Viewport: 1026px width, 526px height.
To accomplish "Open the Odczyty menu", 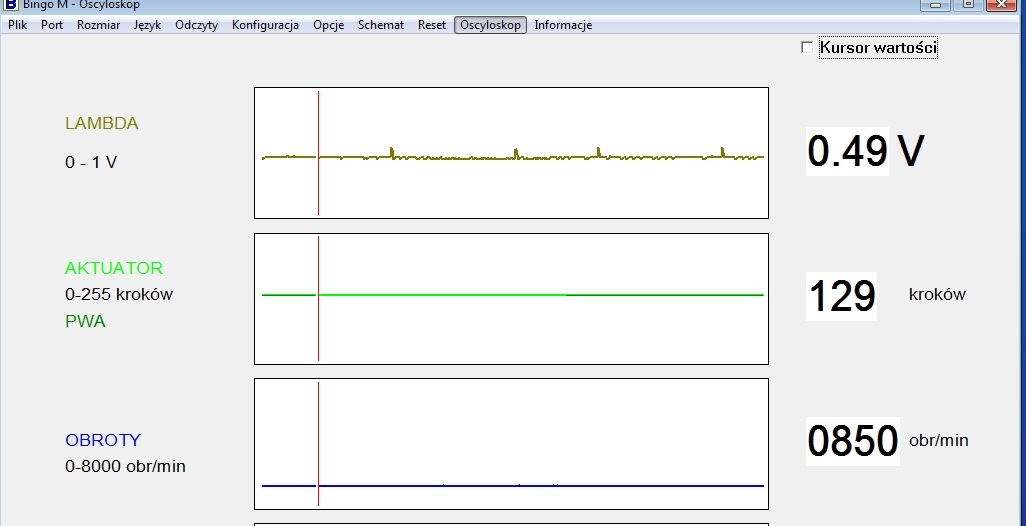I will (196, 25).
